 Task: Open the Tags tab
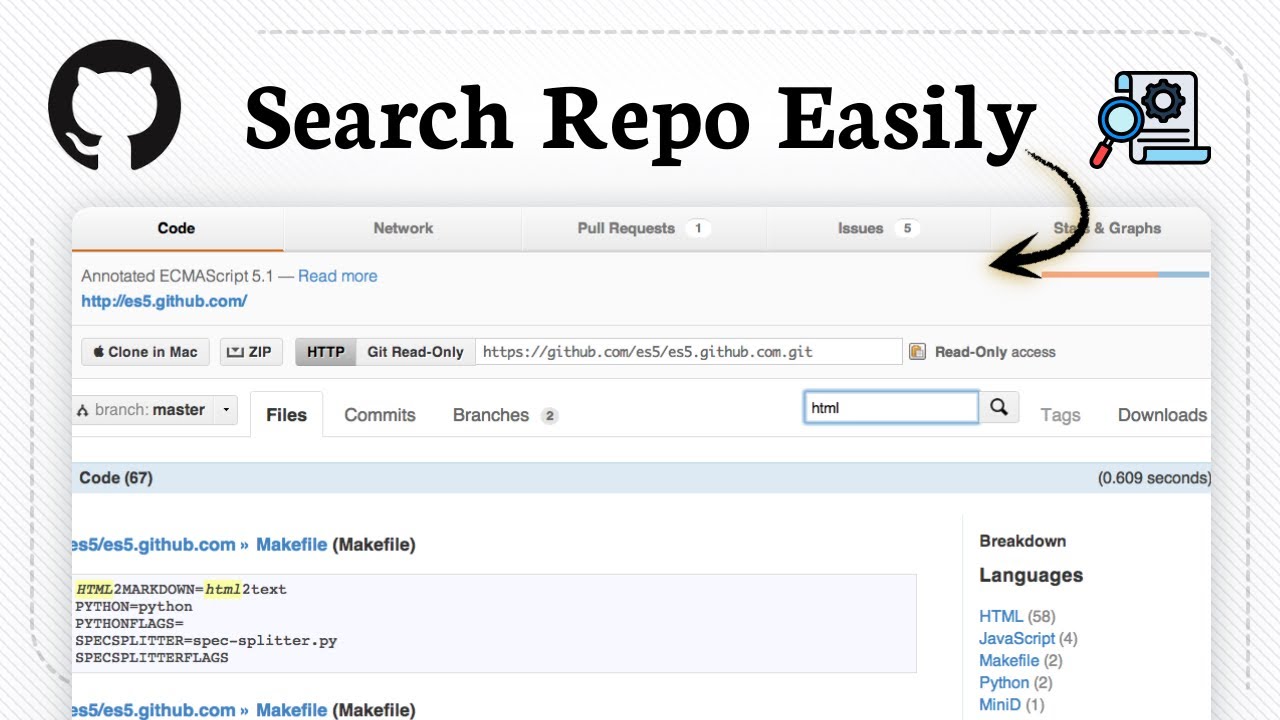[x=1060, y=415]
